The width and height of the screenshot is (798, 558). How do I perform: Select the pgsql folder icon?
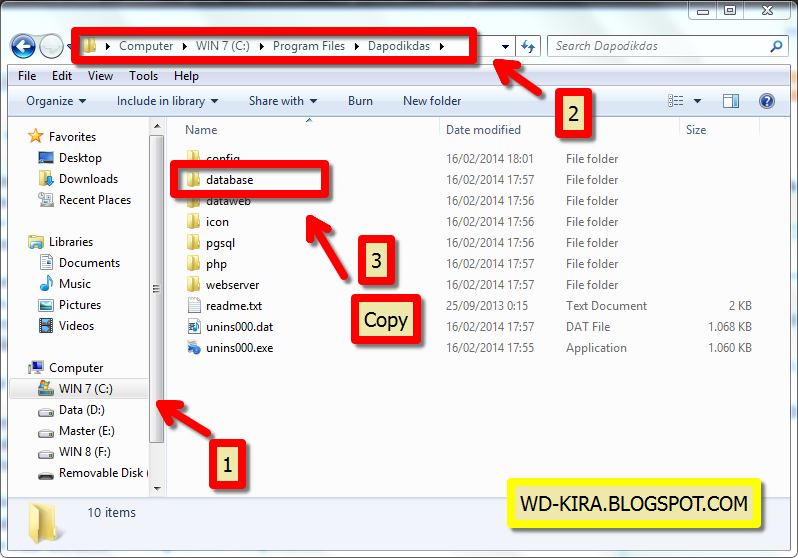pos(193,242)
